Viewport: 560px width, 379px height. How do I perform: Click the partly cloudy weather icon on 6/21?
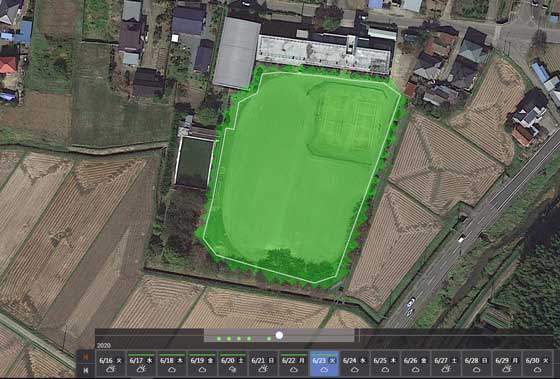click(263, 369)
